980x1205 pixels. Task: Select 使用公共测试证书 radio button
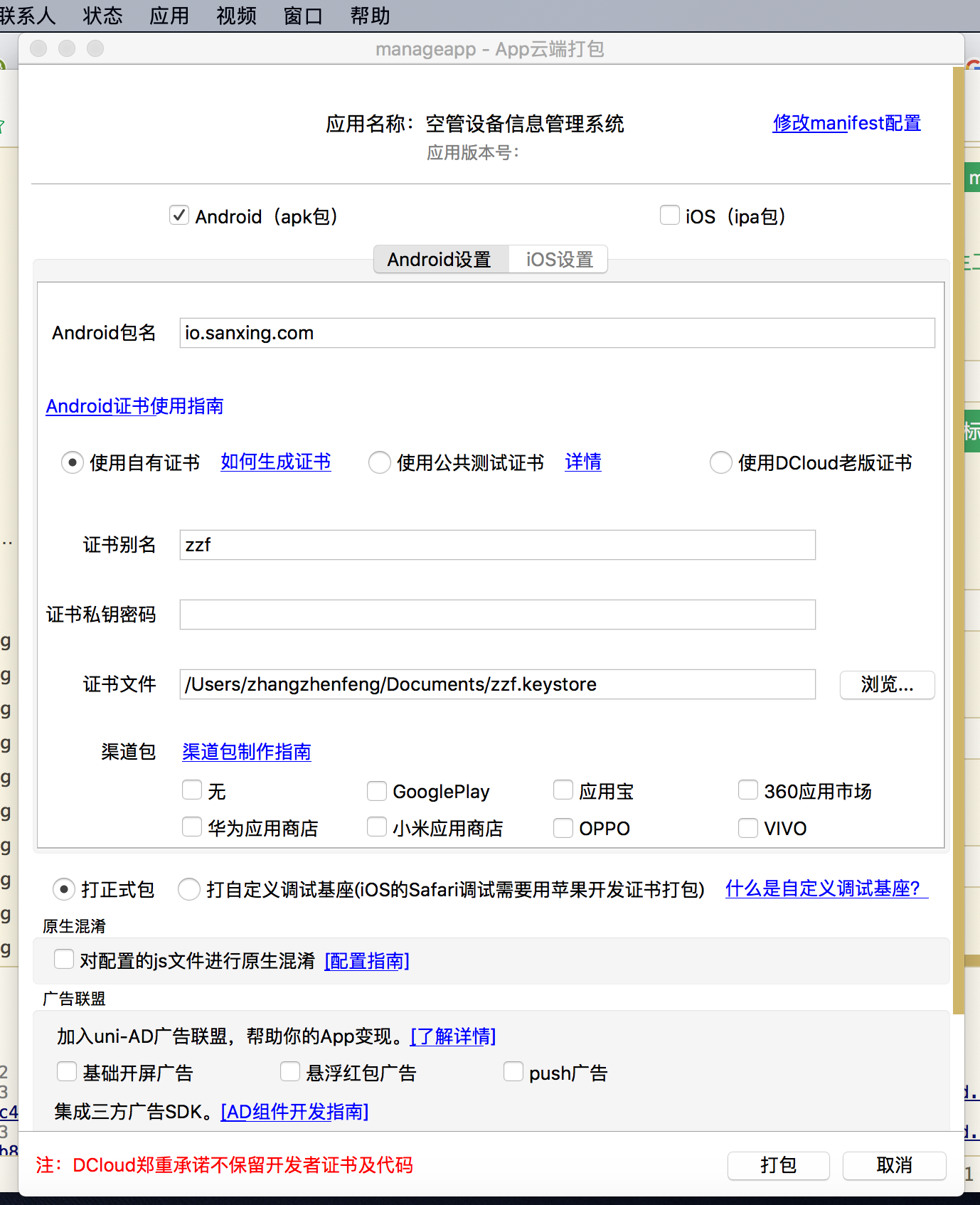(380, 462)
